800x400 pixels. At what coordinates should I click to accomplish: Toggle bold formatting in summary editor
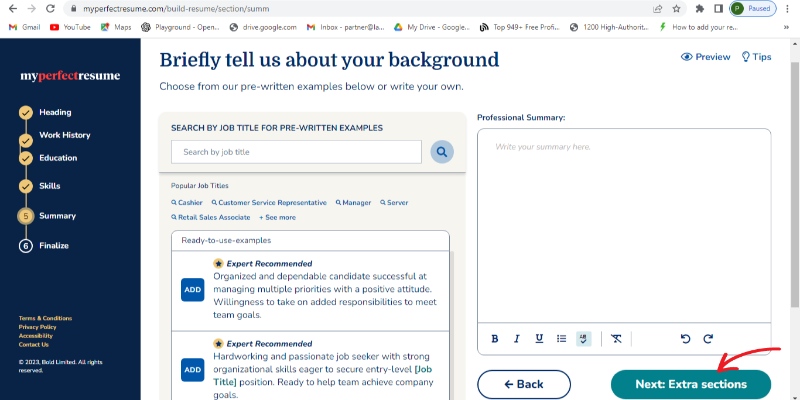495,339
